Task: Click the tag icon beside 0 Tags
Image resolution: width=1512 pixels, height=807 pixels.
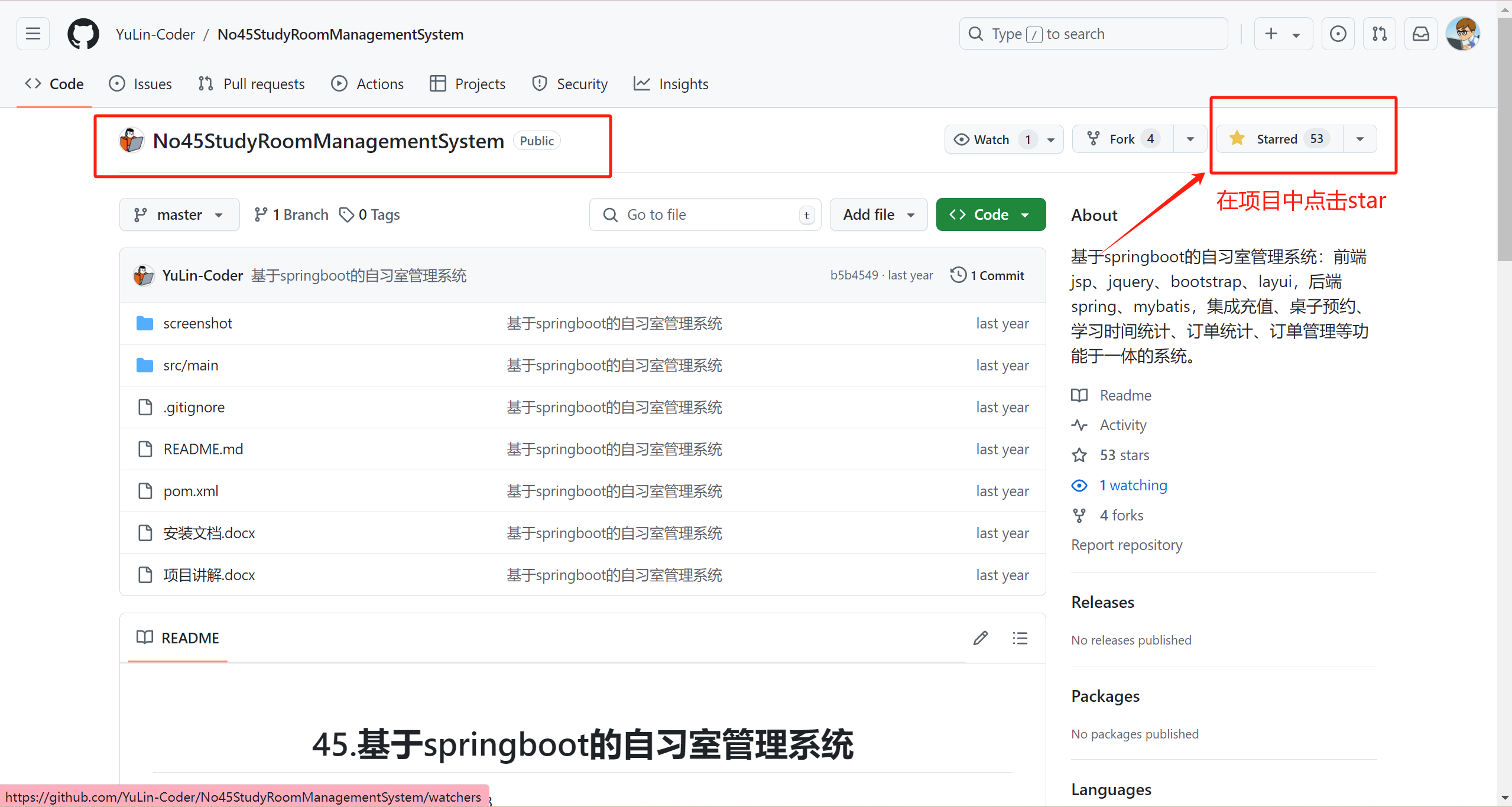Action: click(346, 215)
